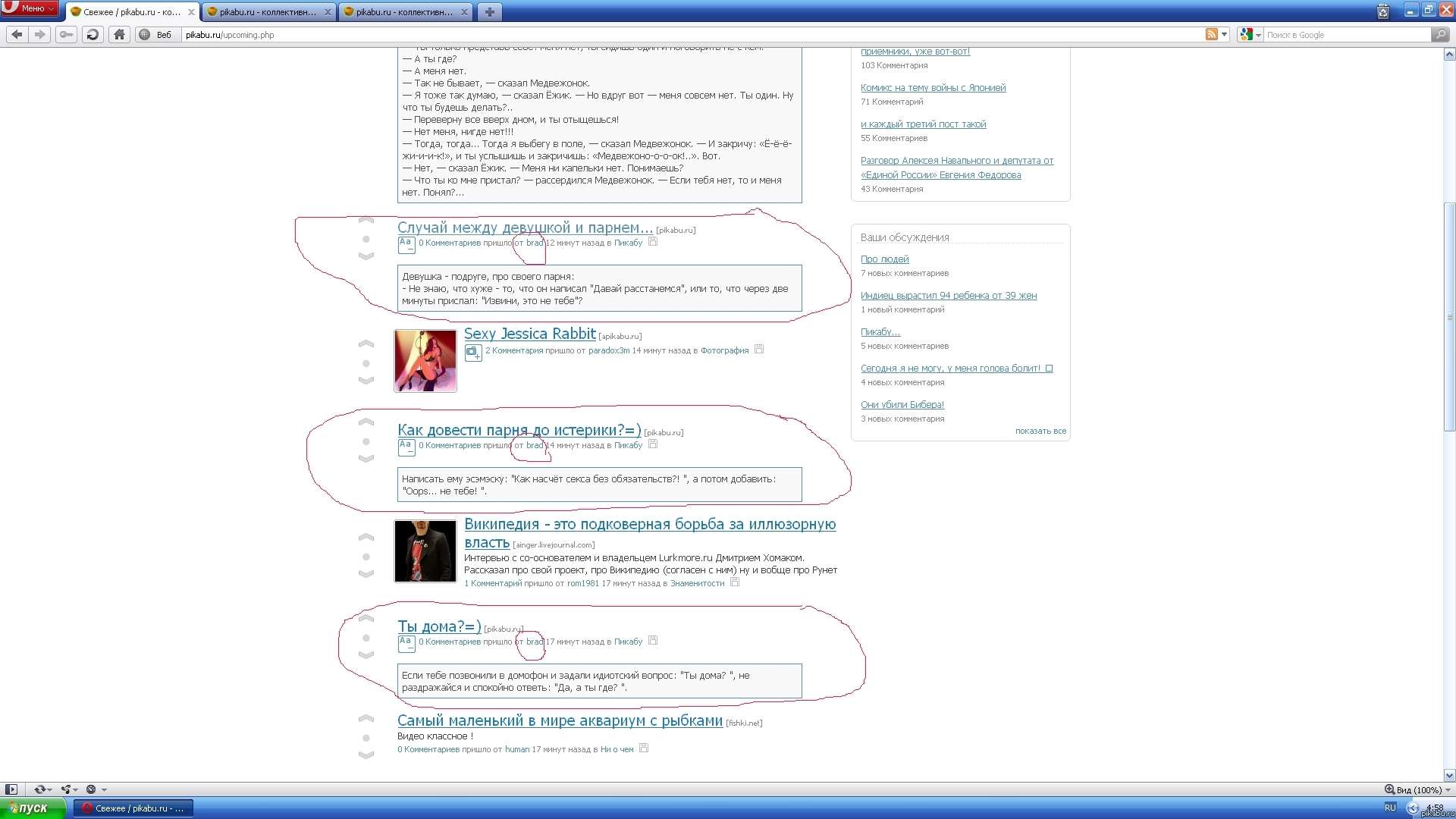1456x819 pixels.
Task: Open the Opera Меню dropdown
Action: 32,8
